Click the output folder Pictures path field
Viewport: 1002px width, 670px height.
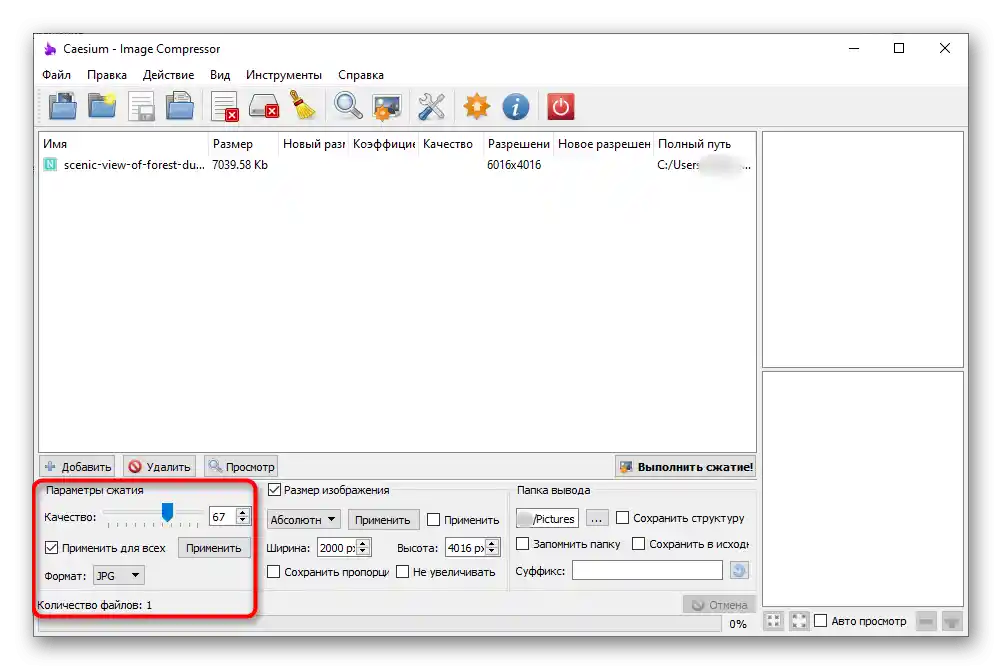click(x=547, y=518)
